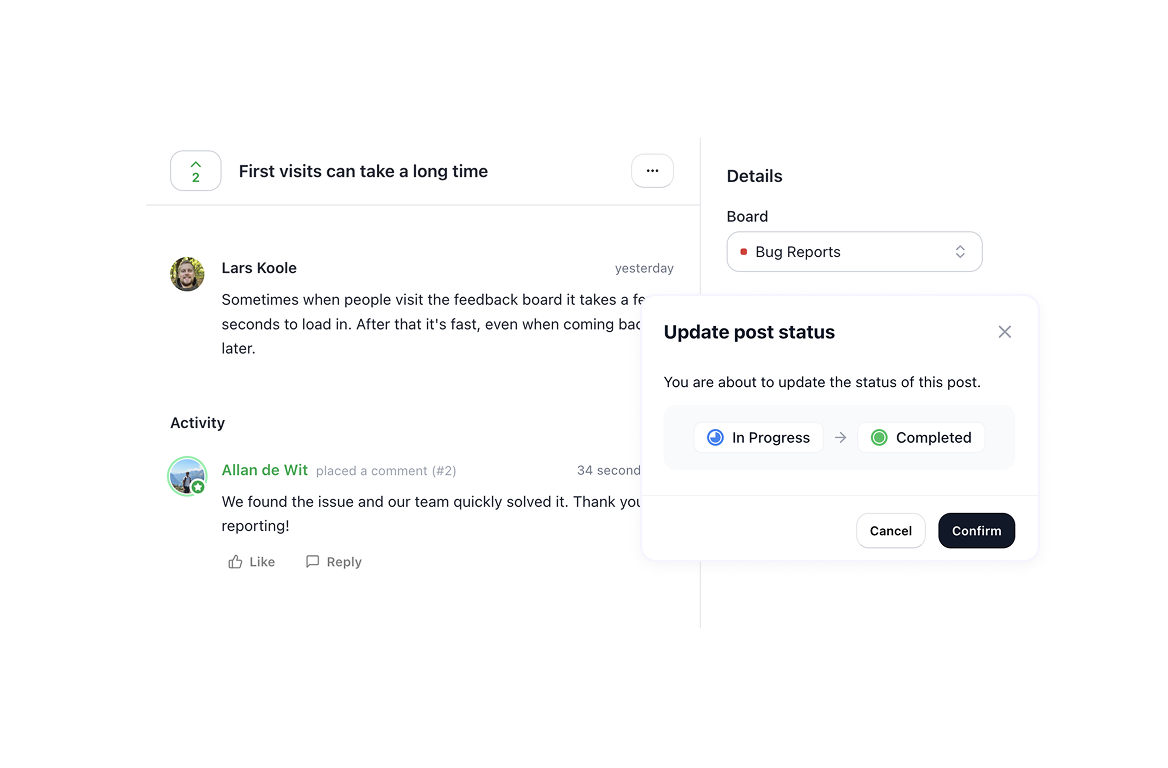Screen dimensions: 1168x768
Task: Click the In Progress status icon
Action: pyautogui.click(x=715, y=437)
